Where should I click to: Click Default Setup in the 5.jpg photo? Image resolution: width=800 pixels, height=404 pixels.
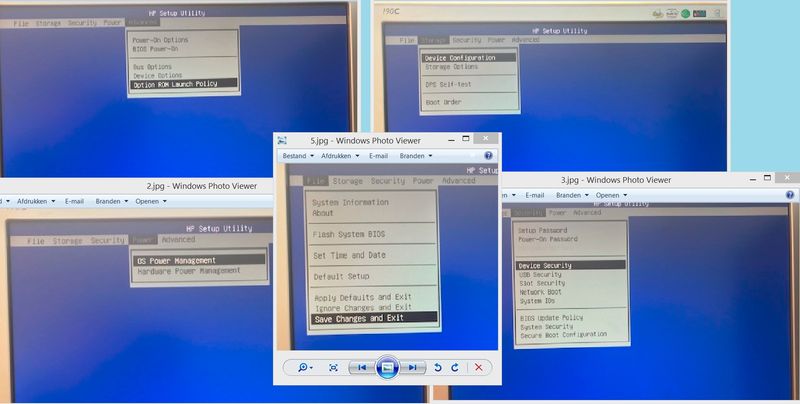point(341,276)
